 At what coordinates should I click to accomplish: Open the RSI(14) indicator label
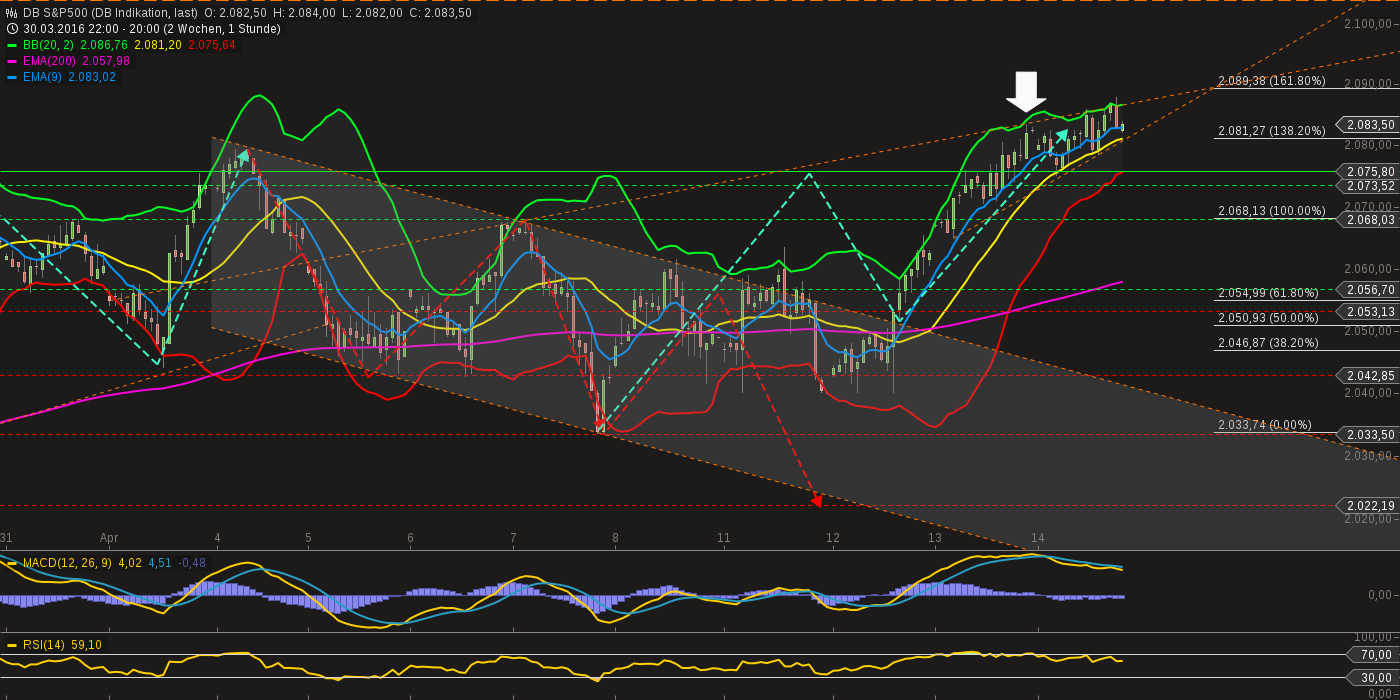45,645
